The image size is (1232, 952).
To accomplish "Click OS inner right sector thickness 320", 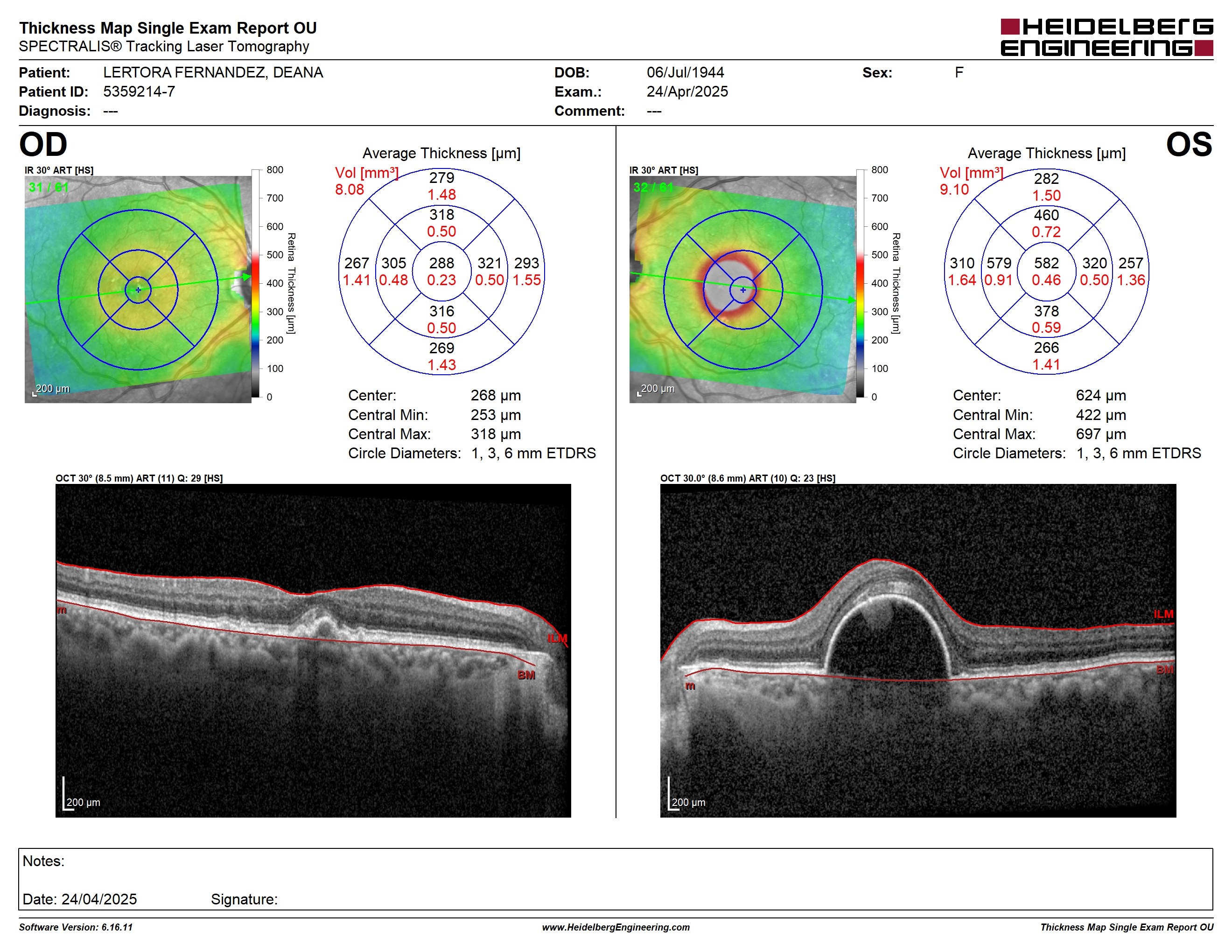I will 1094,263.
